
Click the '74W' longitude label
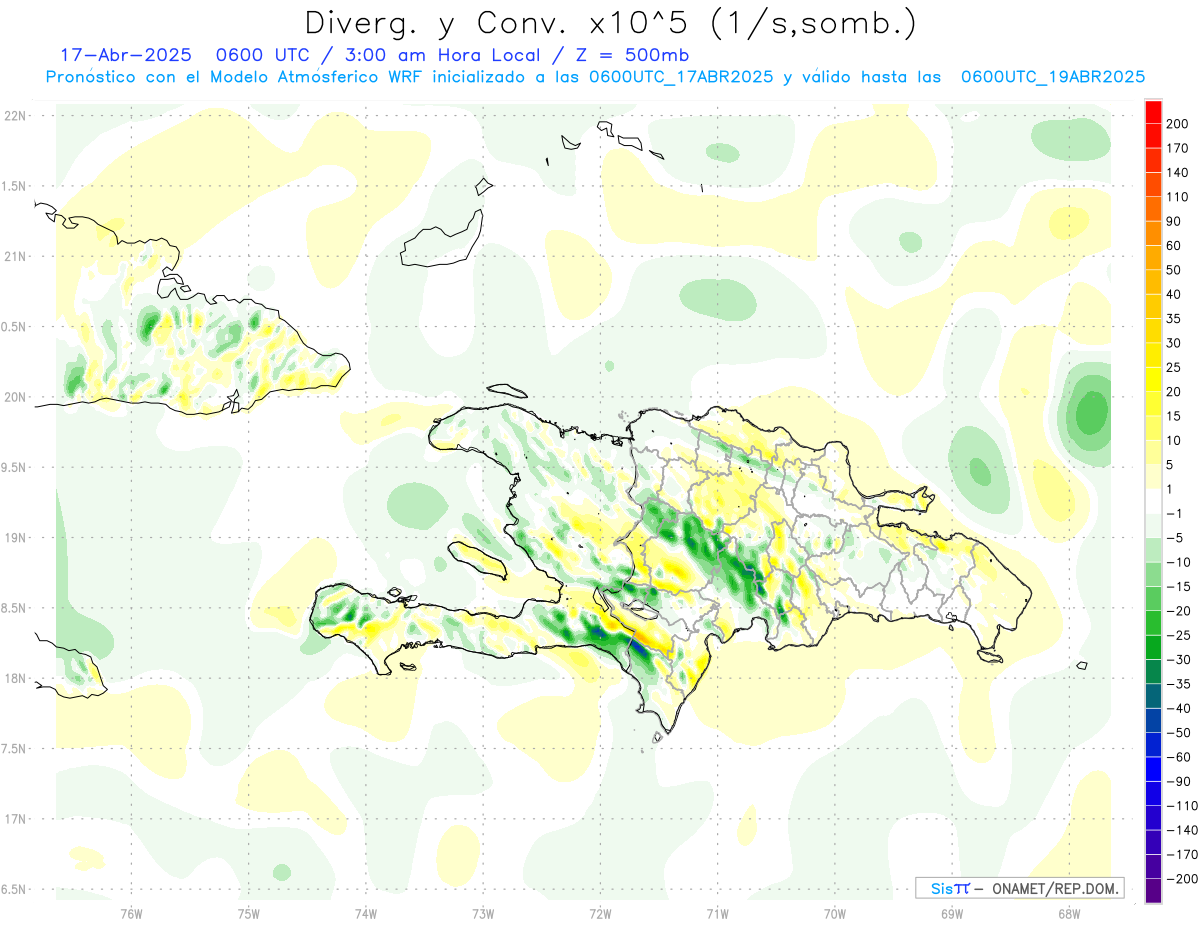tap(365, 913)
